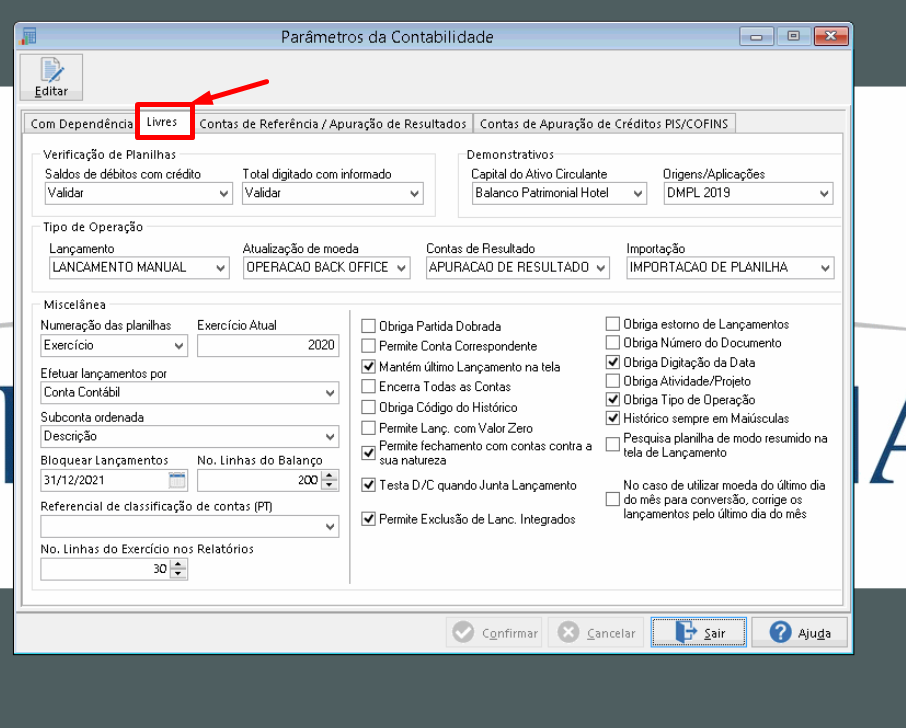906x728 pixels.
Task: Toggle Permite fechamento com contas contra natureza
Action: [368, 453]
